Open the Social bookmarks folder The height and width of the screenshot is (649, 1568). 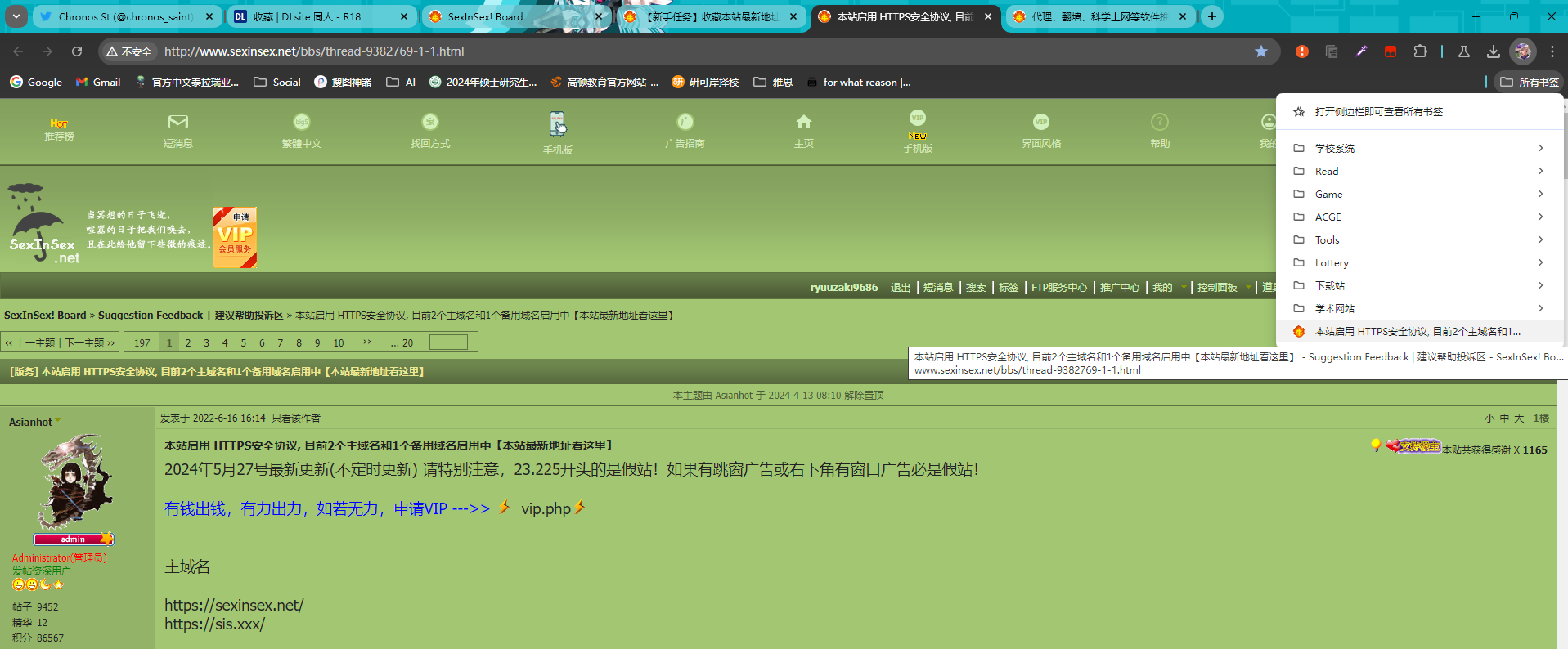(277, 82)
